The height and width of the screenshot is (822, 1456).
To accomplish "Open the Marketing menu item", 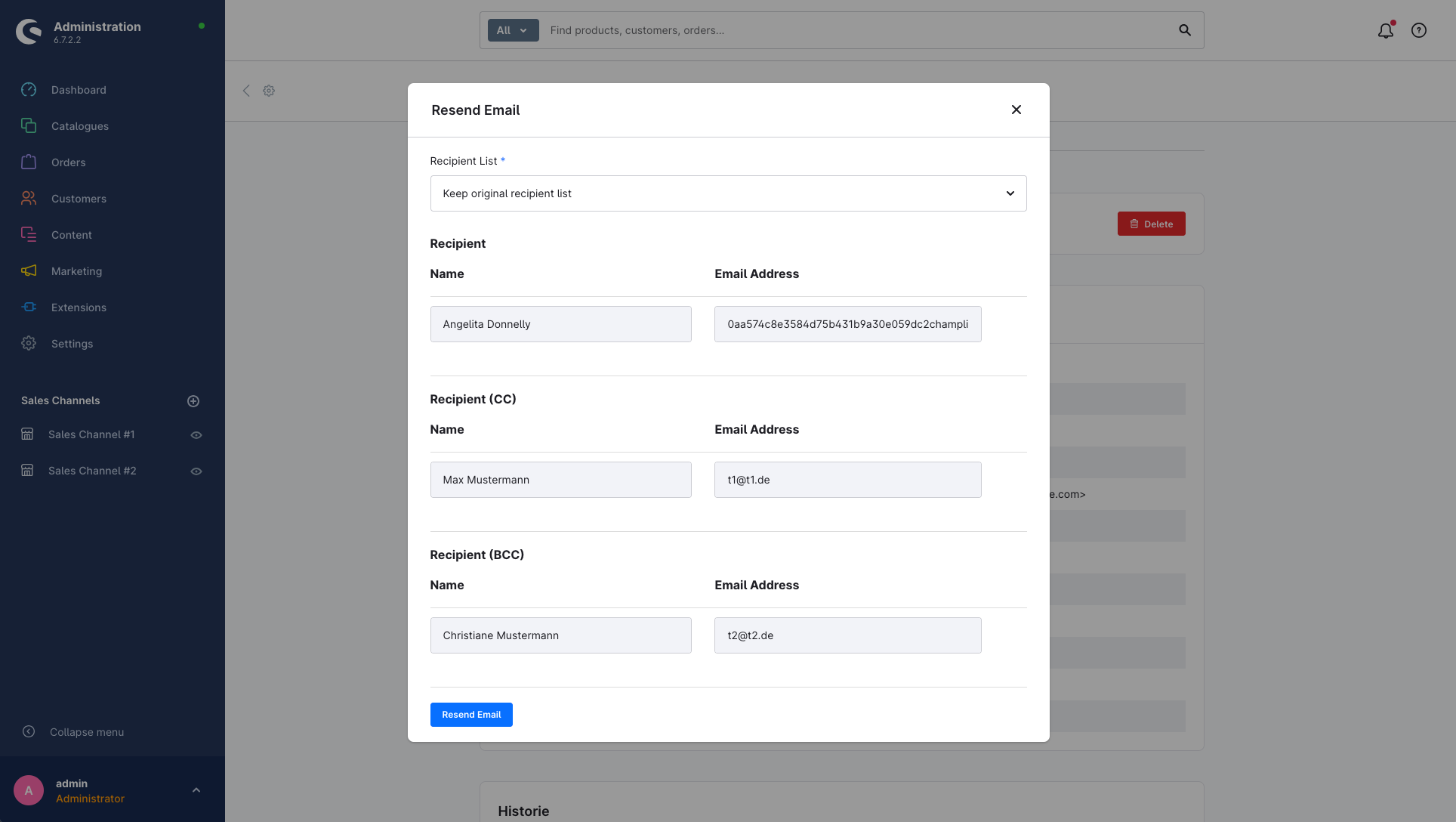I will coord(76,271).
